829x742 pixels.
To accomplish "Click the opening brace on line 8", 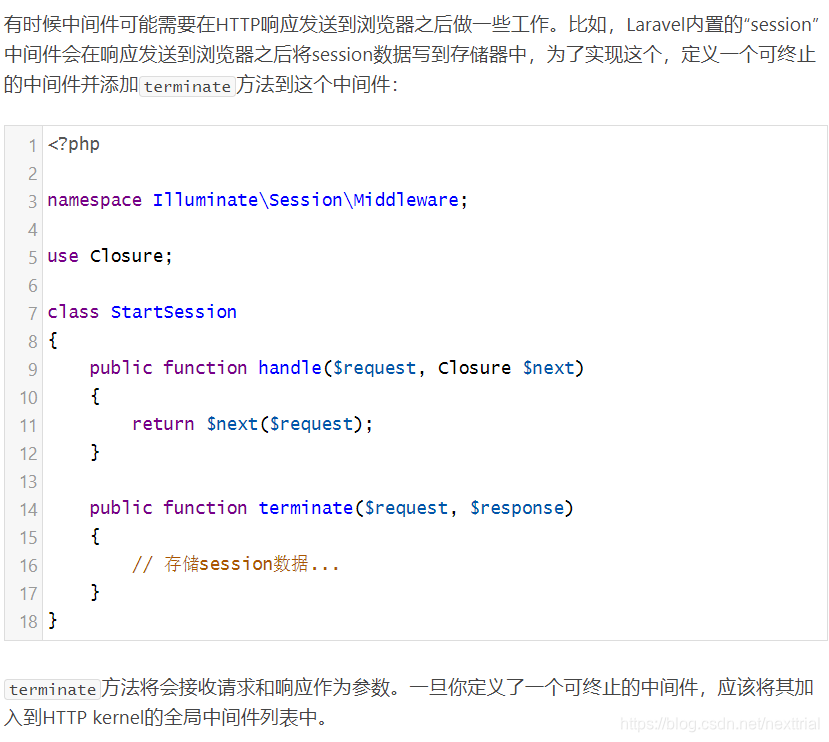I will point(52,340).
